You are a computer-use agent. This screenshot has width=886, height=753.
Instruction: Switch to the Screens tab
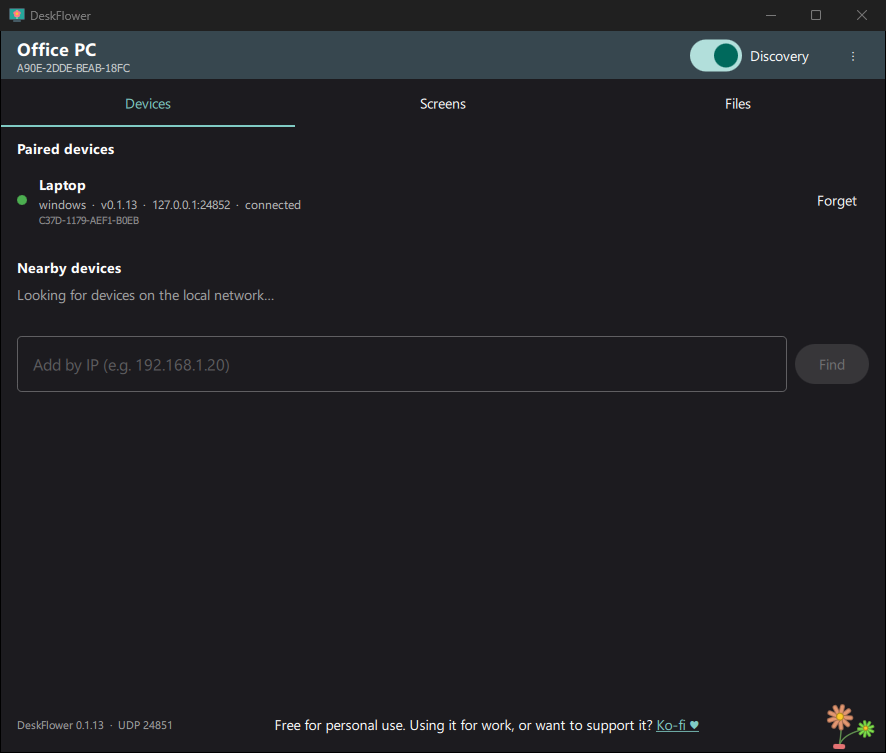coord(442,104)
